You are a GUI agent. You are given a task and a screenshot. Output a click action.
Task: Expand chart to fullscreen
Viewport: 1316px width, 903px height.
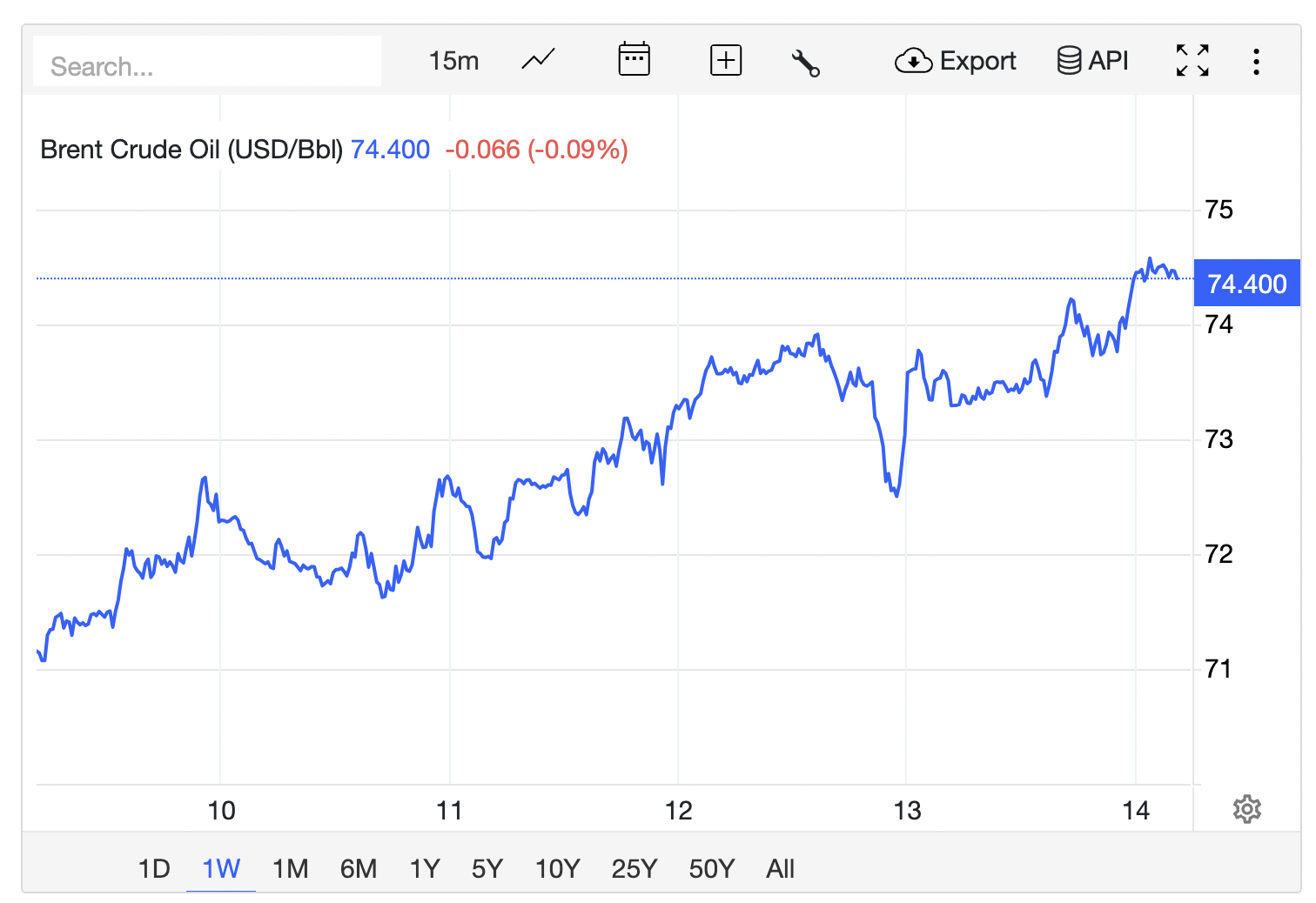coord(1192,61)
